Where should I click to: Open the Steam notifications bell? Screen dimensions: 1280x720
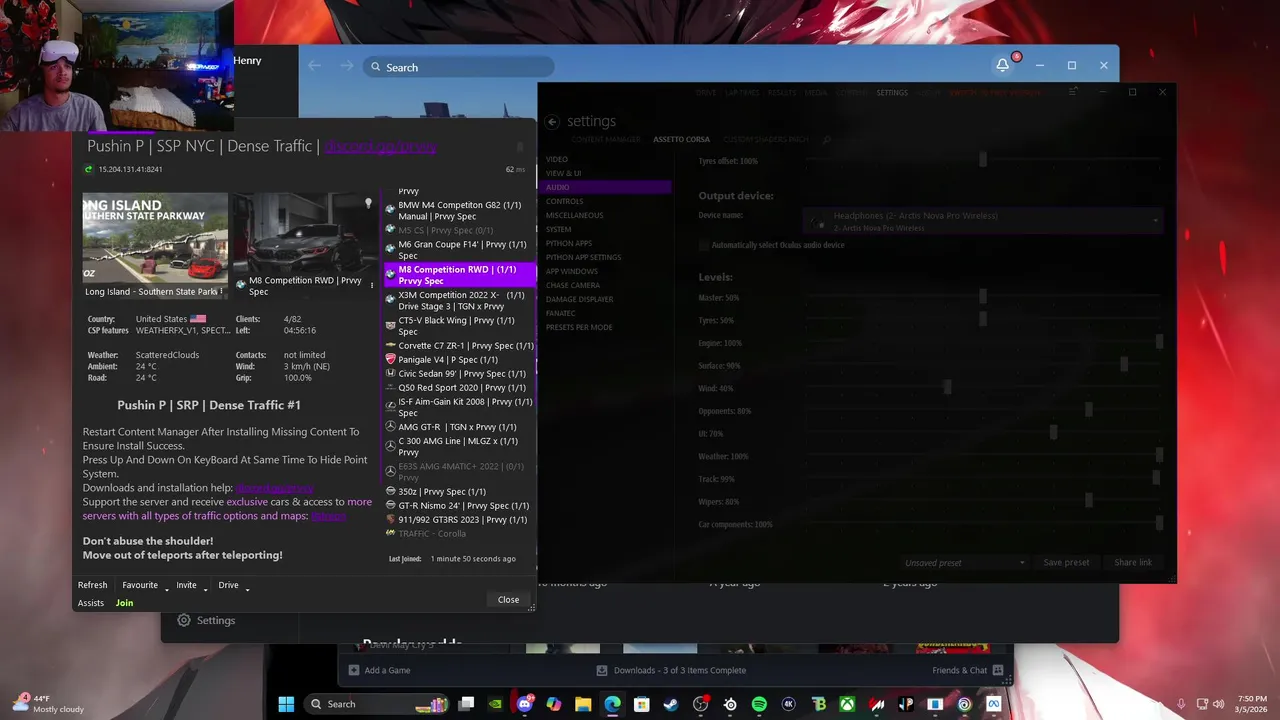[x=1002, y=66]
